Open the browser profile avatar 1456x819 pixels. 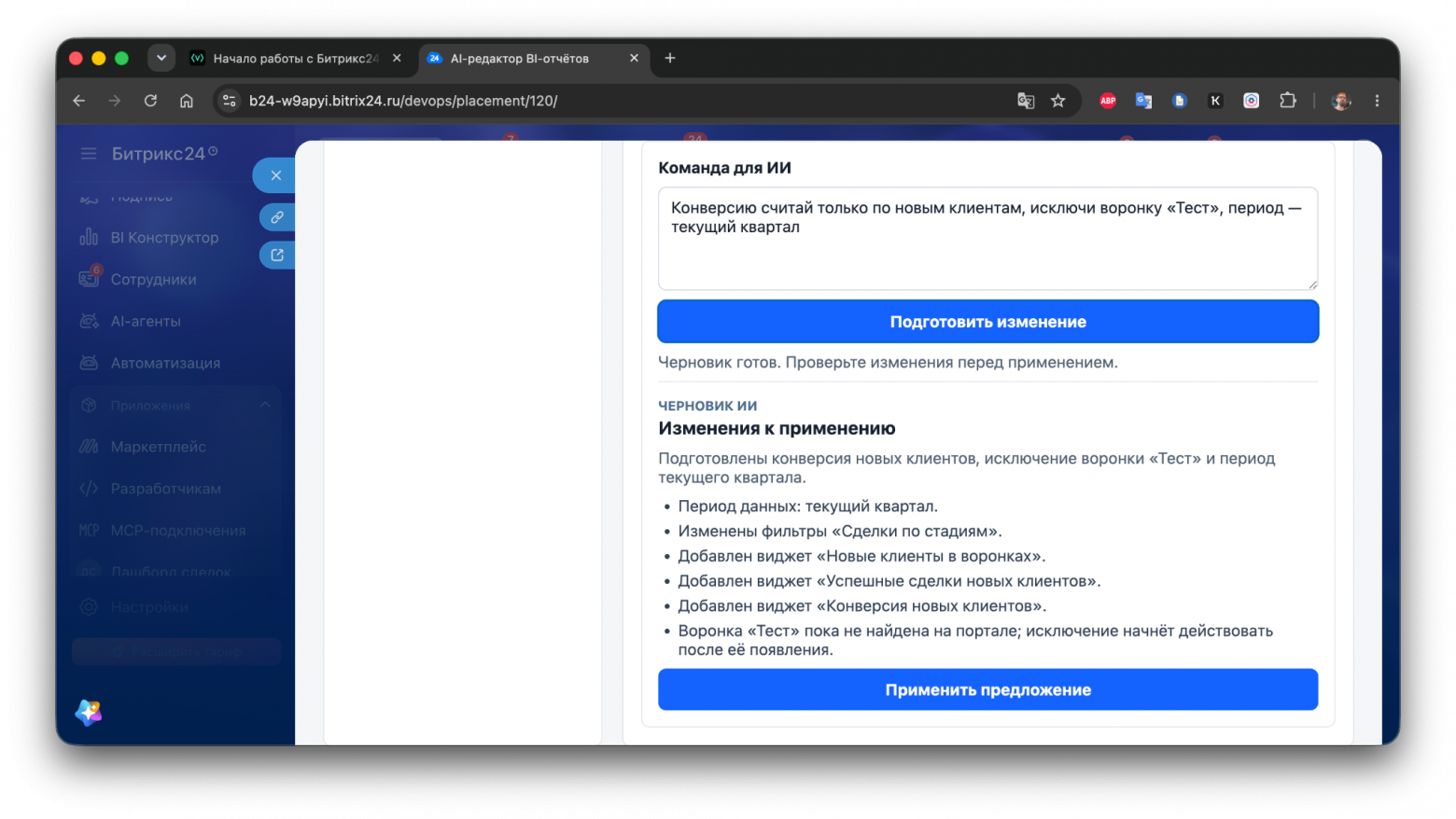point(1342,101)
